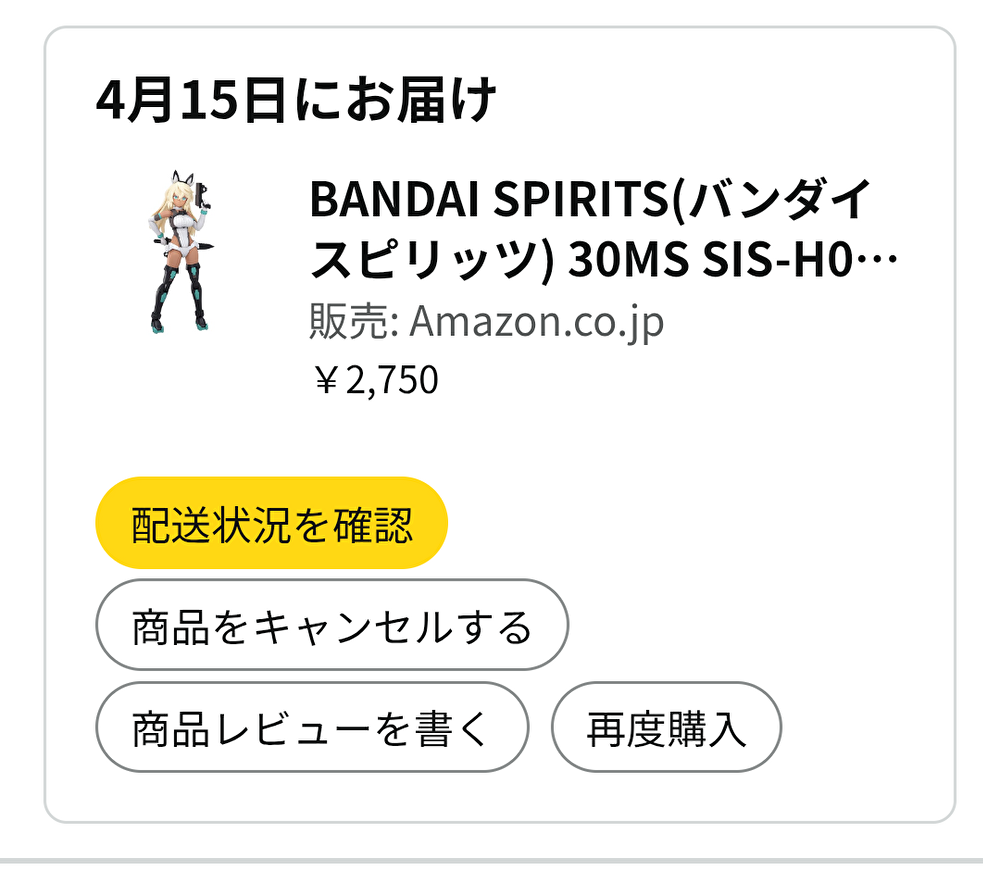
Task: Click the 配送状況を確認 yellow button
Action: click(x=271, y=523)
